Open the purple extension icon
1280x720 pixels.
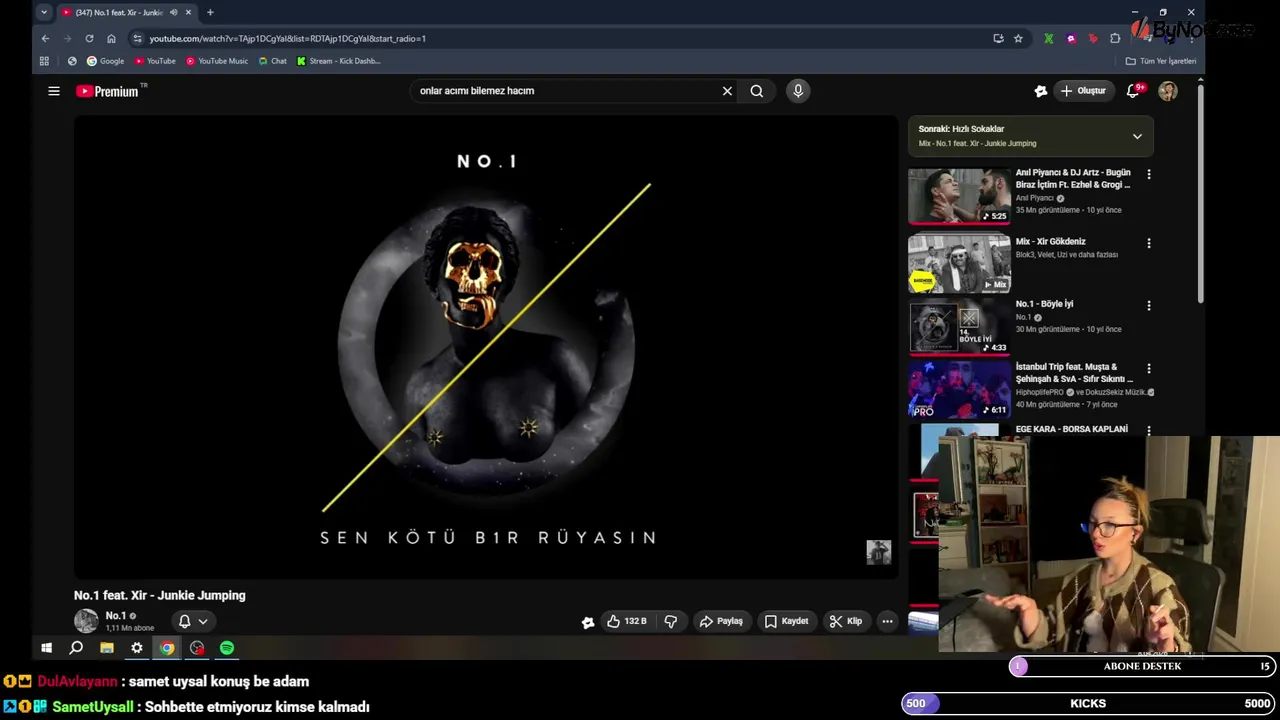(x=1071, y=38)
